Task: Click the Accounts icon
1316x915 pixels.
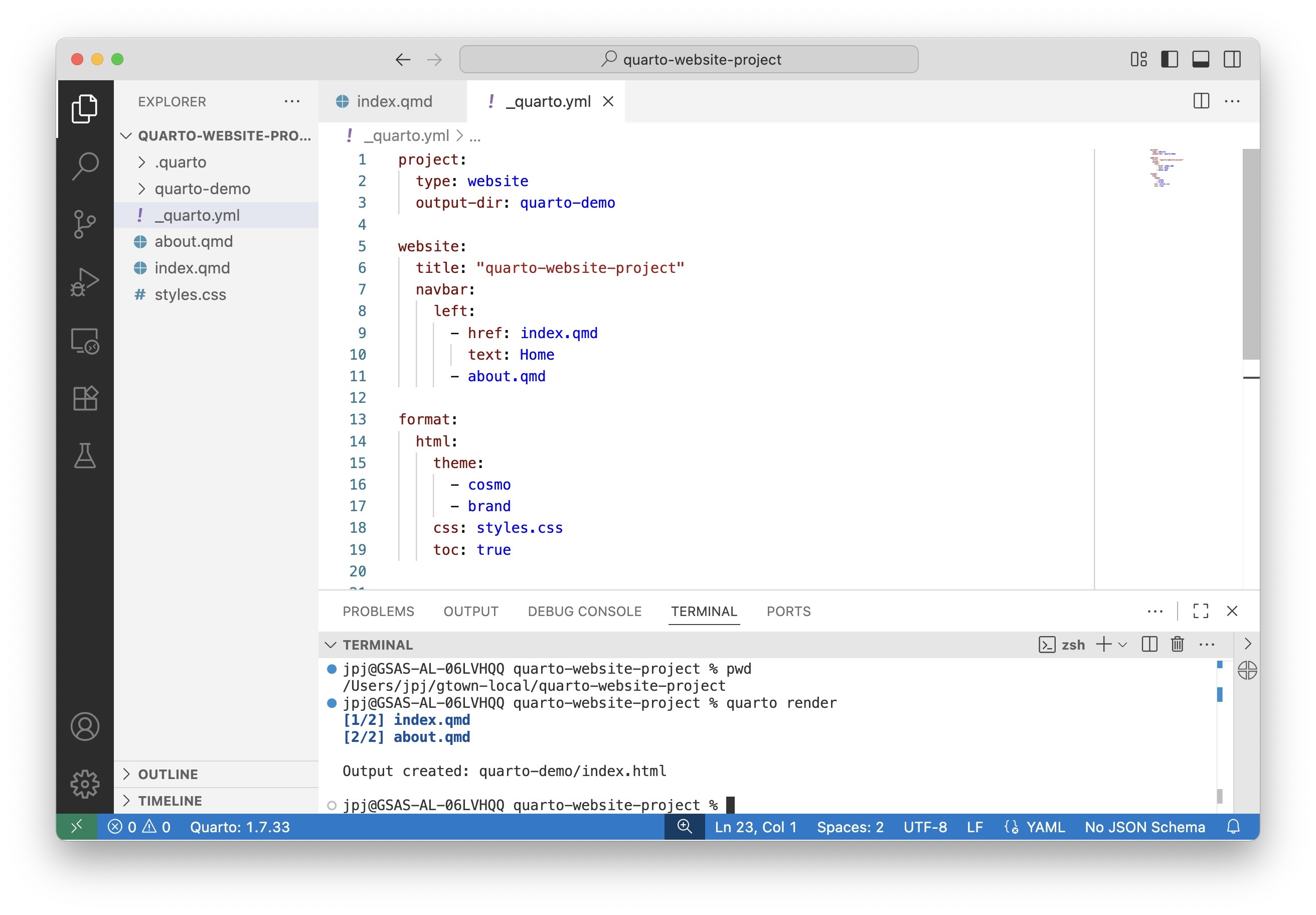Action: tap(85, 726)
